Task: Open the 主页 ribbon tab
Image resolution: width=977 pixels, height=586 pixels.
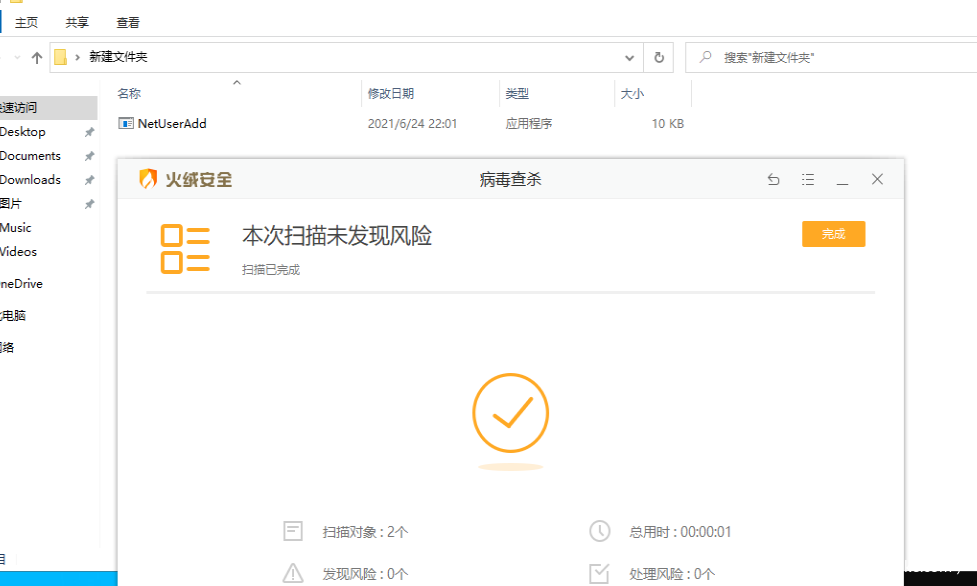Action: pos(27,22)
